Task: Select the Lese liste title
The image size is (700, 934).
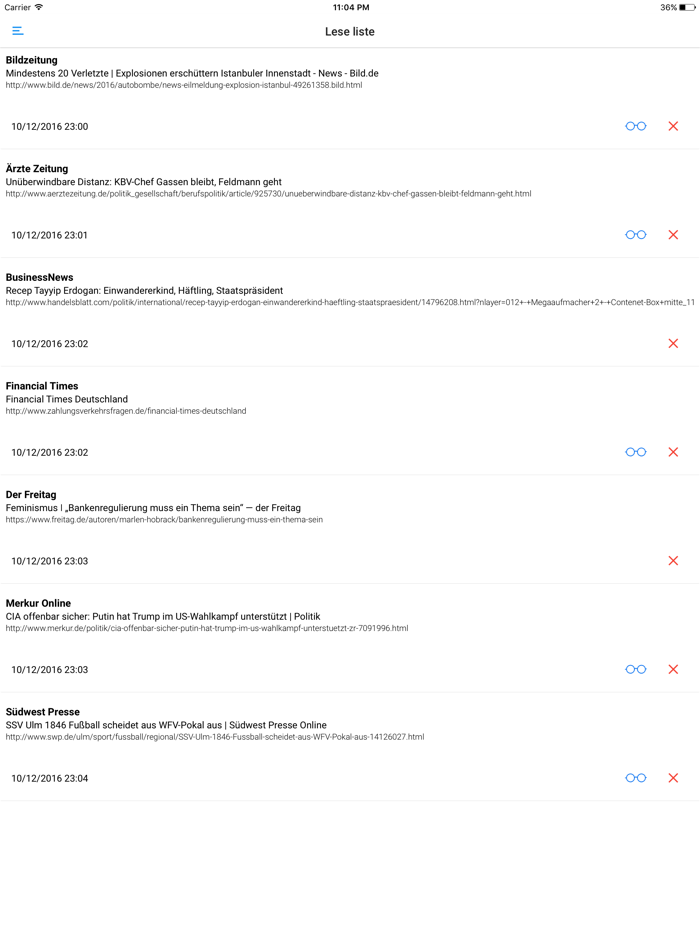Action: 350,31
